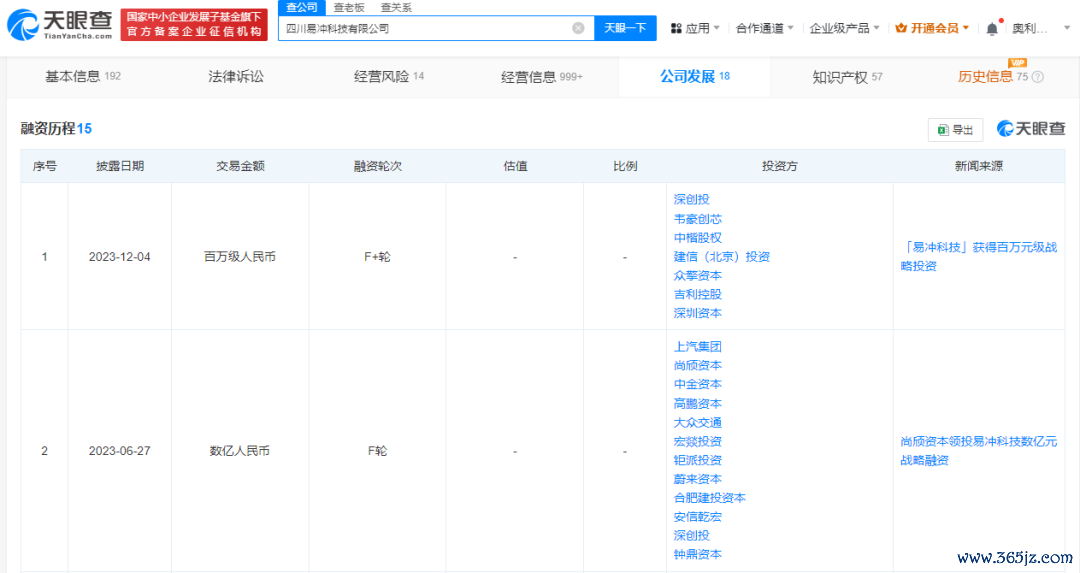Click the search button 天眼一下
Image resolution: width=1080 pixels, height=573 pixels.
(x=625, y=28)
